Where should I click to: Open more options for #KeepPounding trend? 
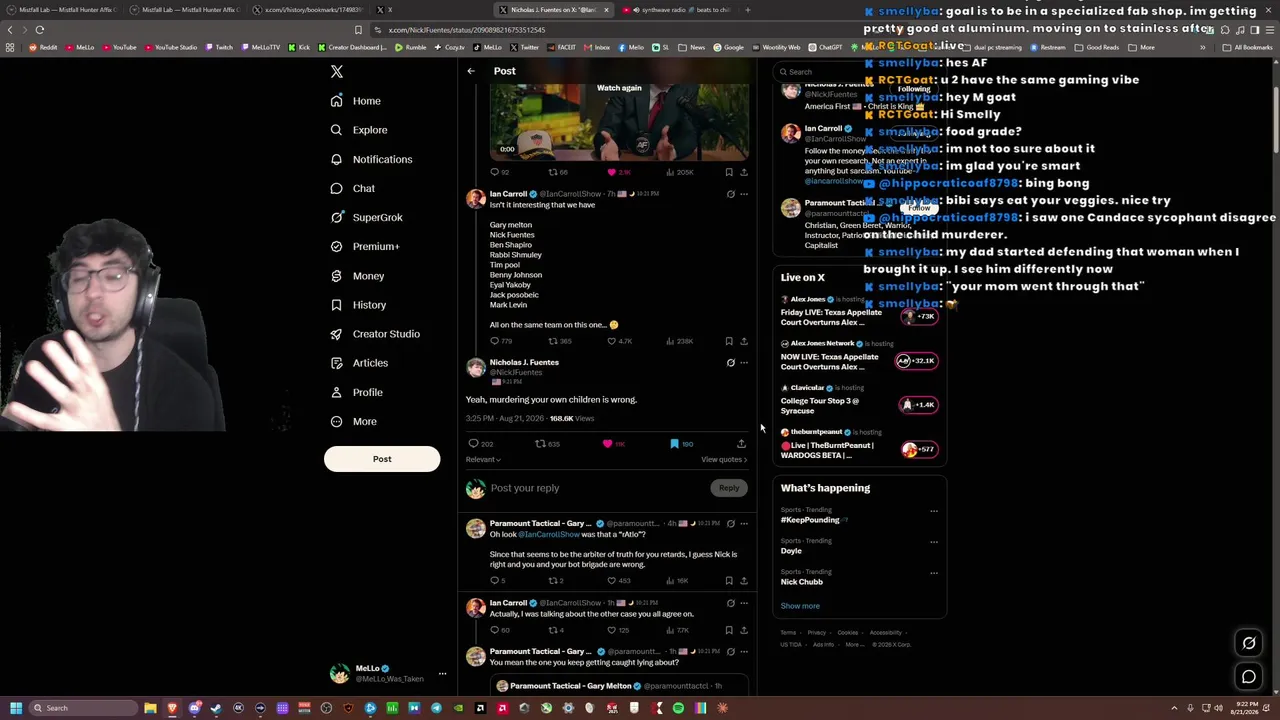pyautogui.click(x=934, y=511)
